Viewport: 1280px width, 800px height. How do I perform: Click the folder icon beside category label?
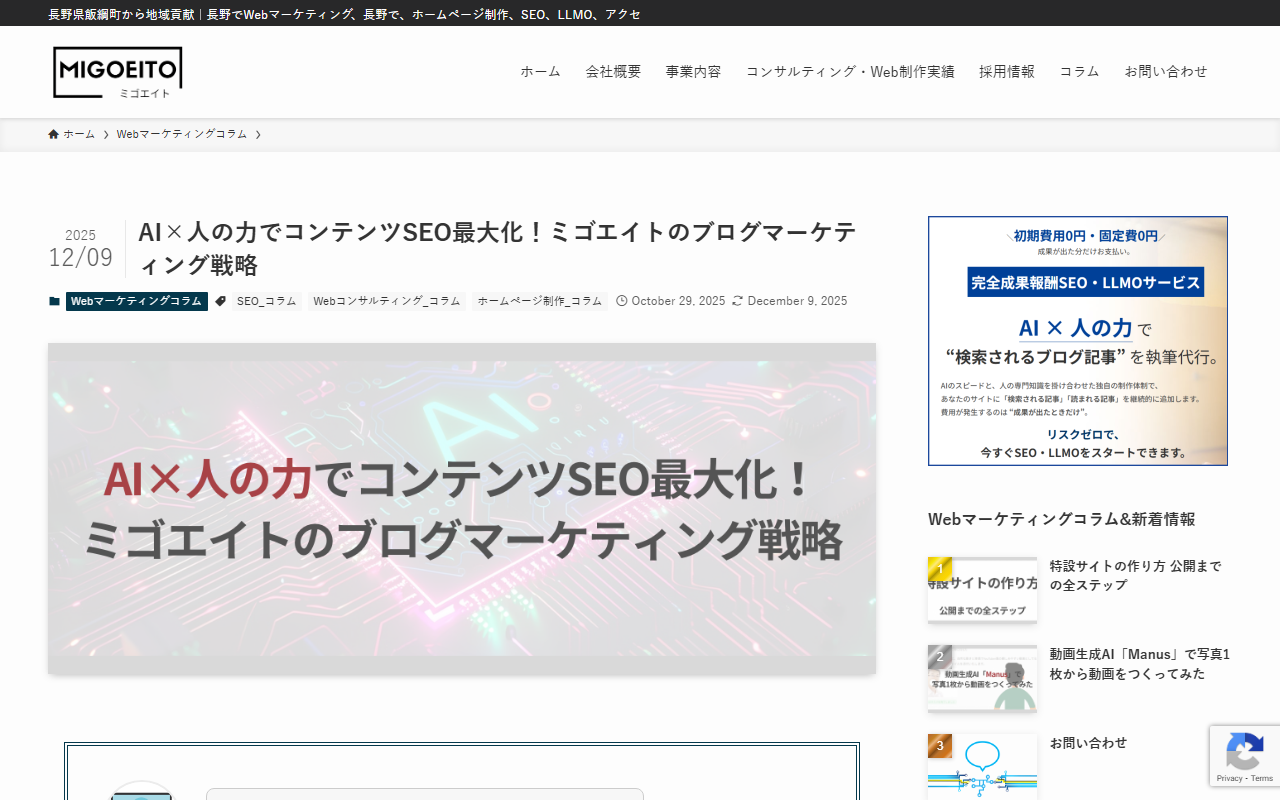(54, 301)
